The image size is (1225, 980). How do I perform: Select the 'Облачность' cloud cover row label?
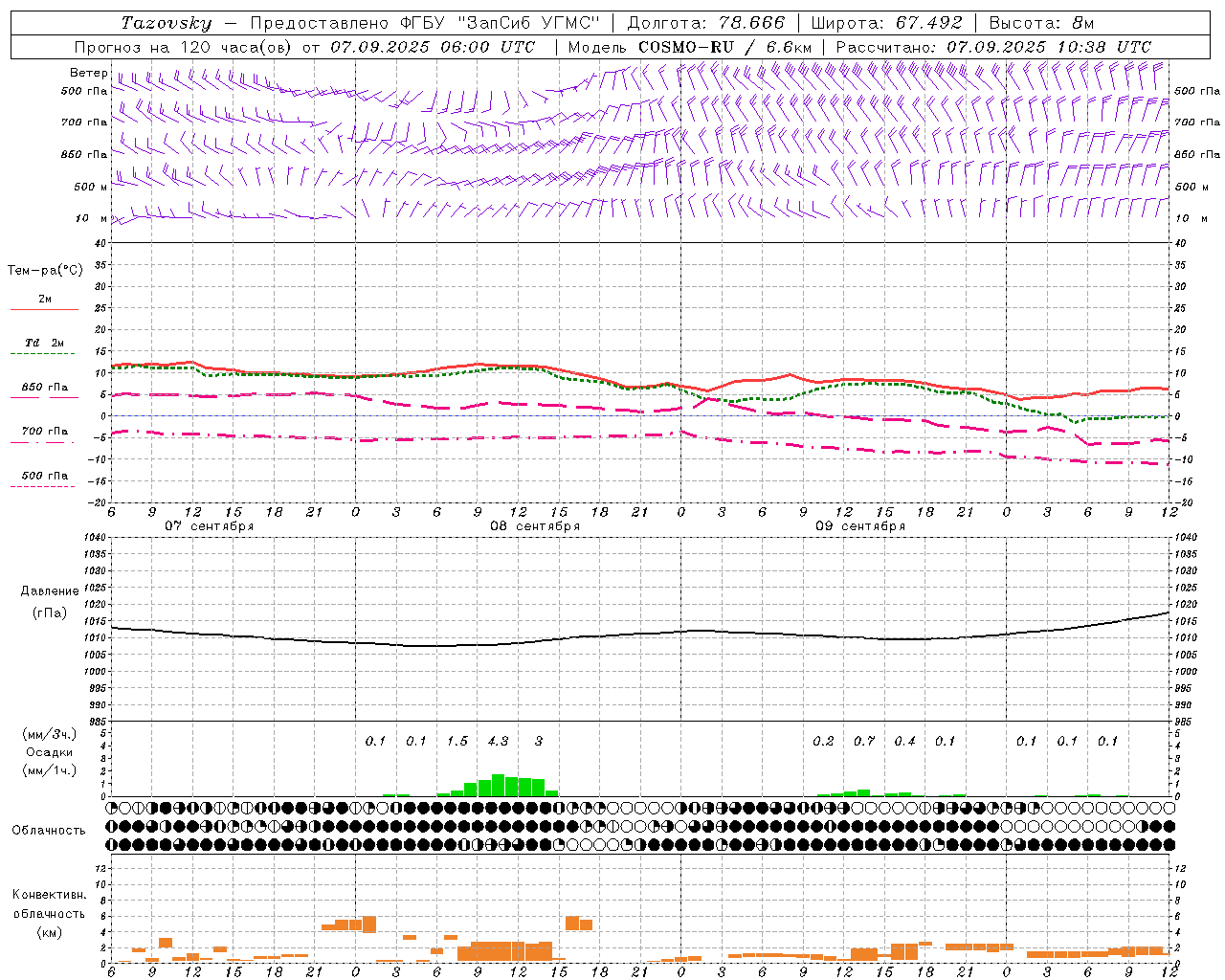(x=49, y=831)
